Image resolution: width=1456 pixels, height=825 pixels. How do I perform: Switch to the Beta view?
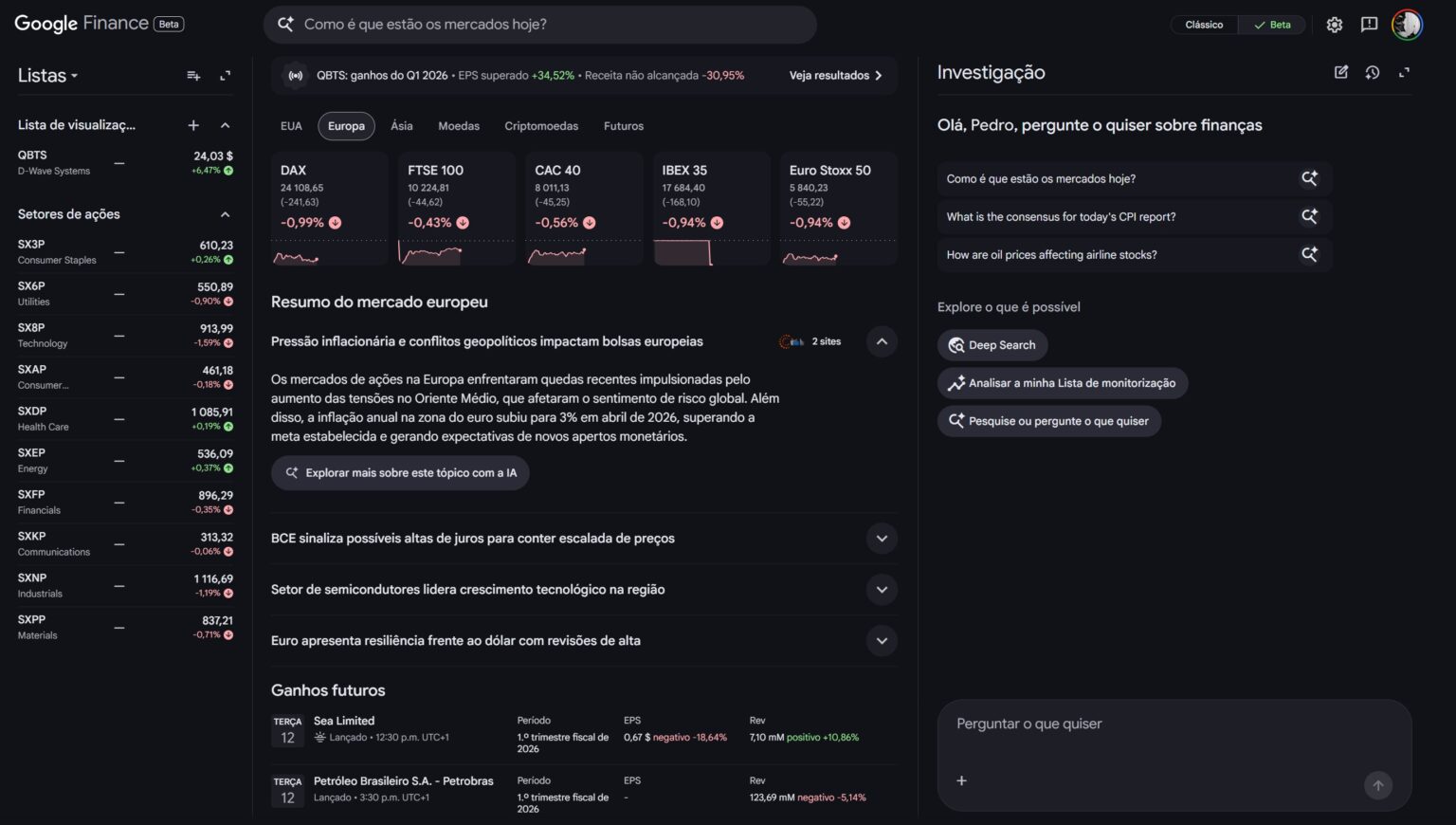coord(1272,25)
